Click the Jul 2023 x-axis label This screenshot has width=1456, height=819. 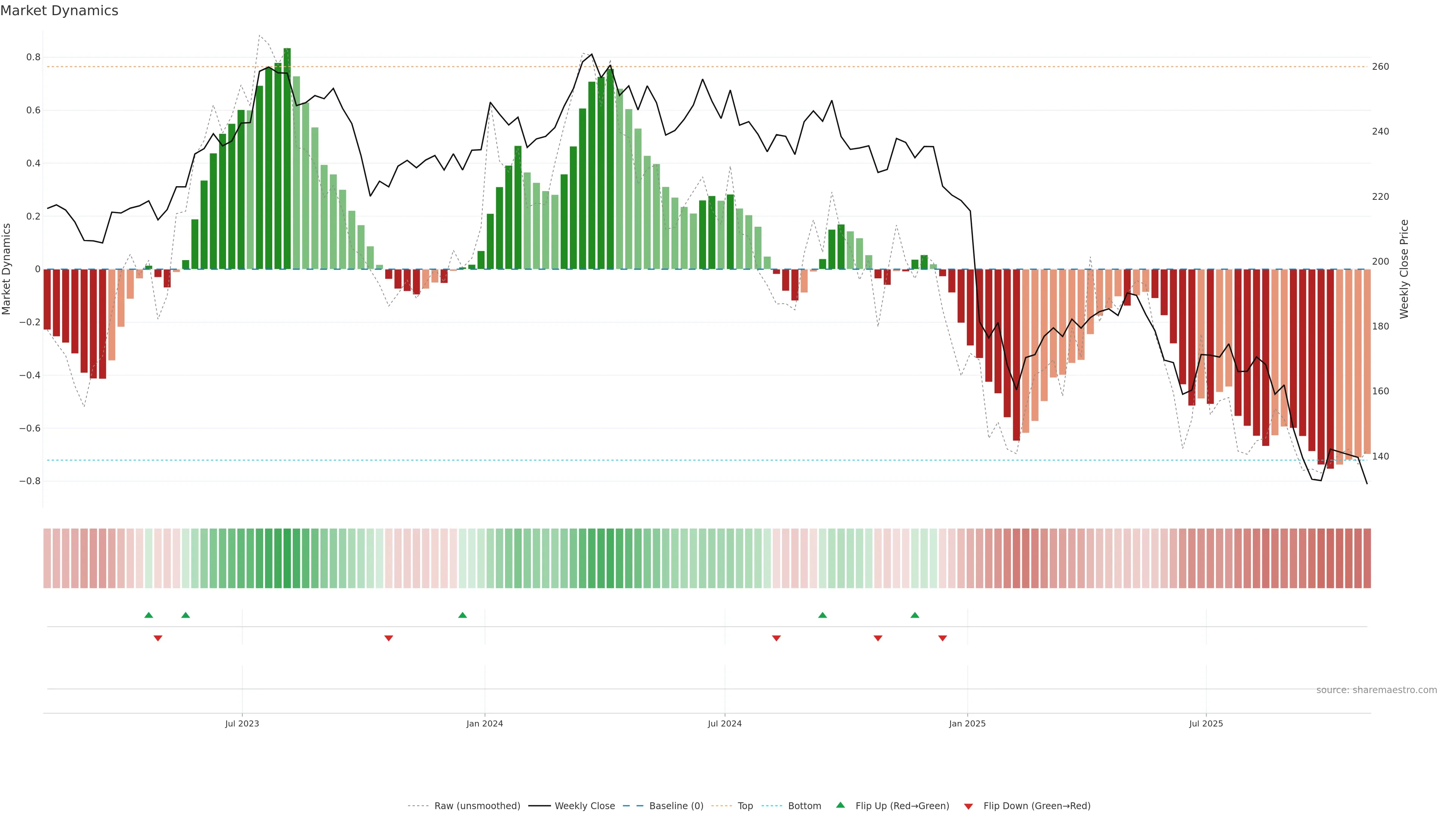(x=242, y=723)
